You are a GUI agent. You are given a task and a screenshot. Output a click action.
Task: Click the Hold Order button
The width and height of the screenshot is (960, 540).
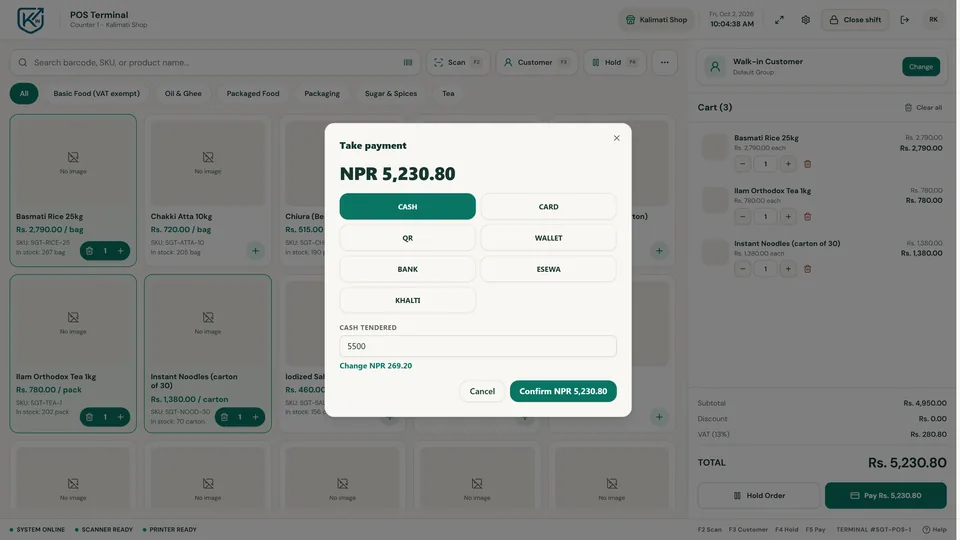click(759, 495)
